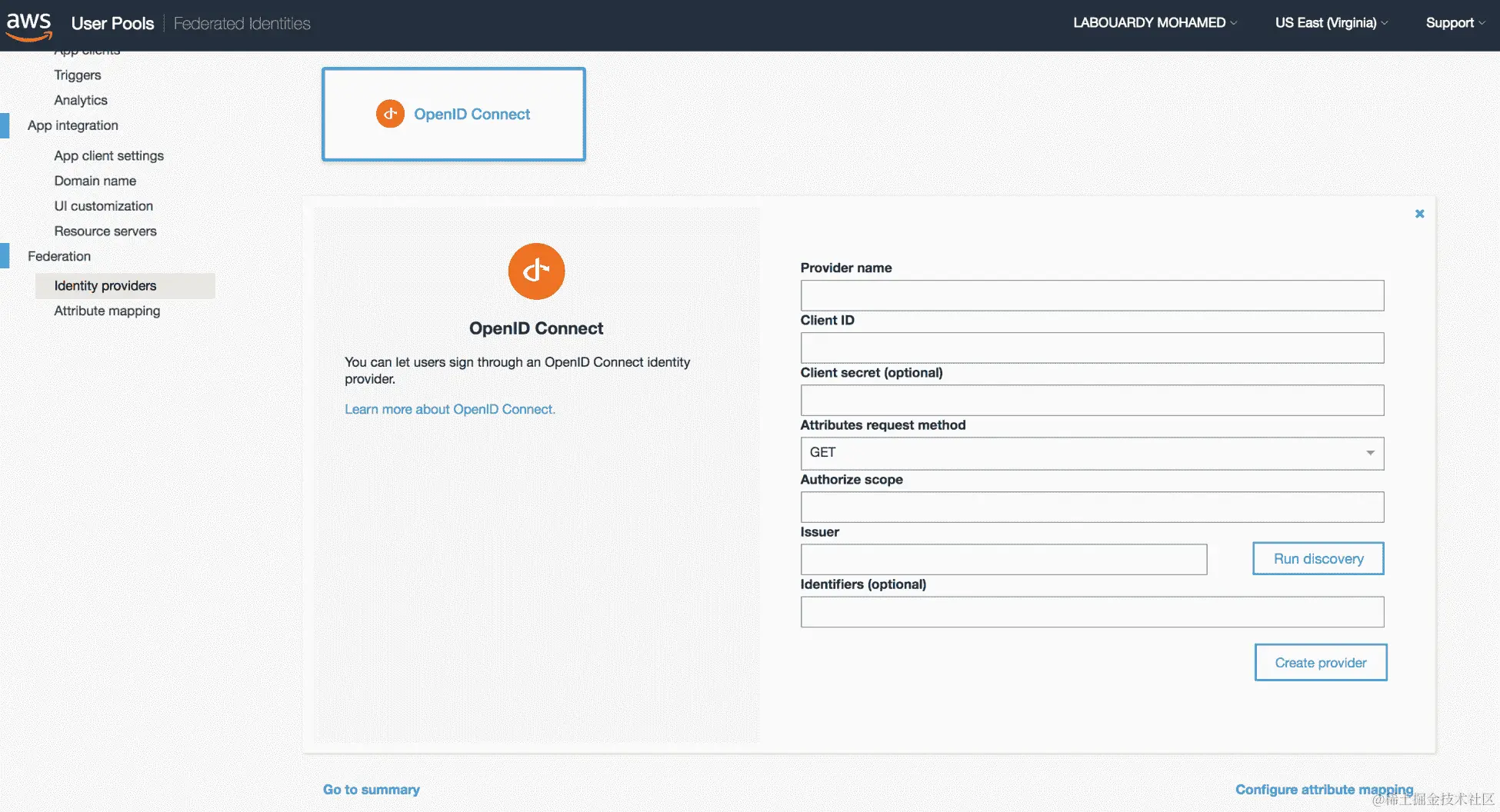
Task: Focus the Identifiers (optional) input field
Action: tap(1092, 612)
